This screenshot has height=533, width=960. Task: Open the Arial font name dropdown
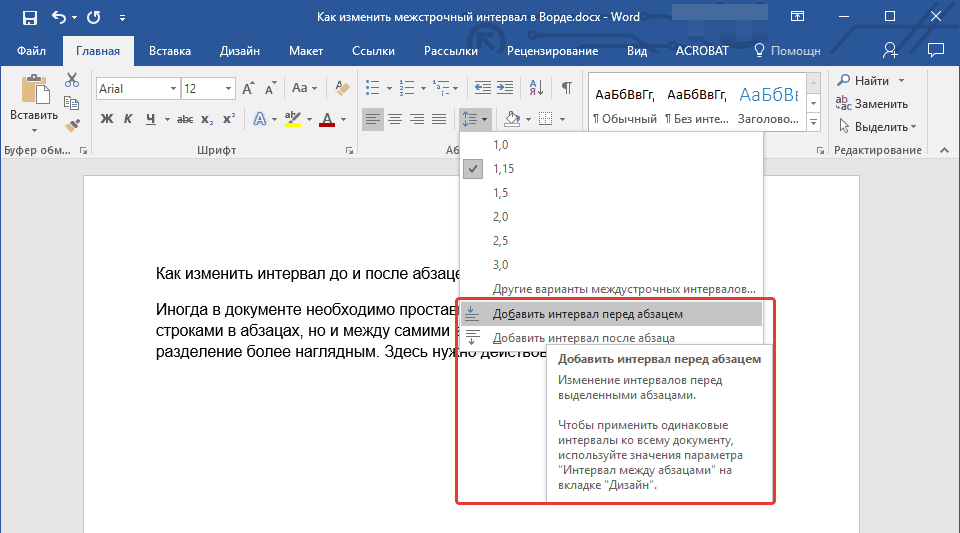(x=174, y=89)
